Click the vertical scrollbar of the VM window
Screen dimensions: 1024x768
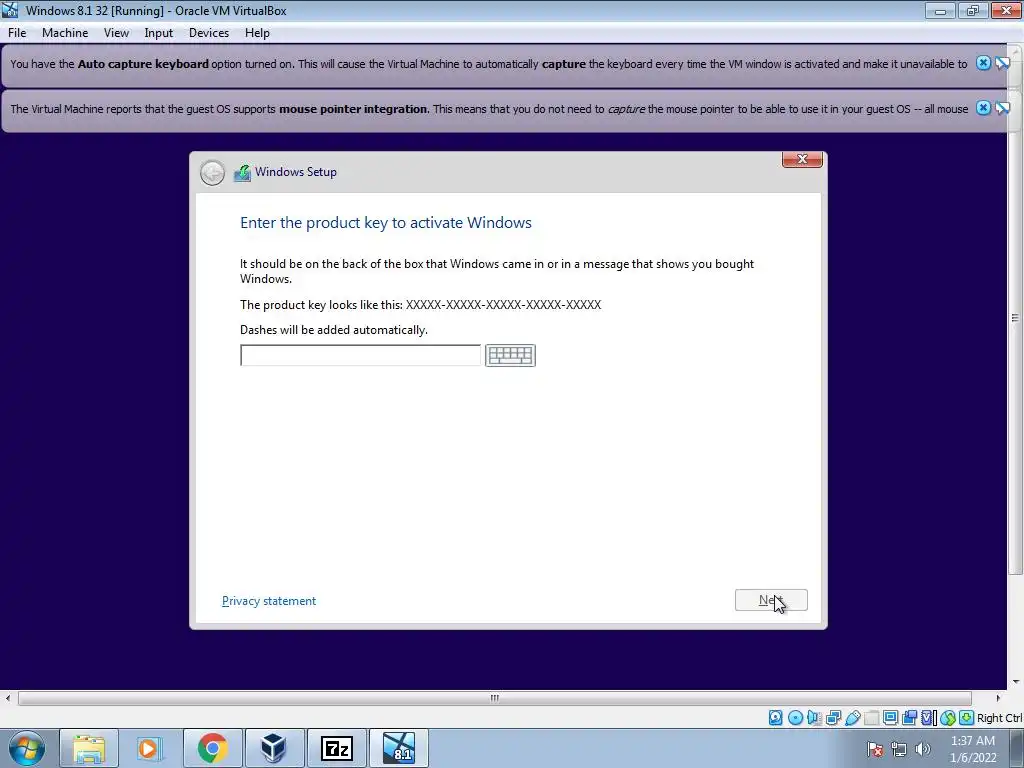coord(1015,317)
